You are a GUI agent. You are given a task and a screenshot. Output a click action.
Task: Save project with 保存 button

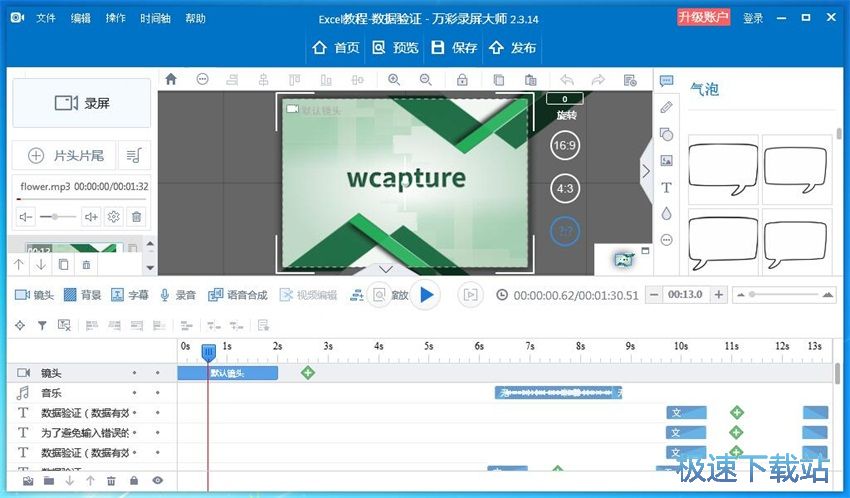[x=454, y=48]
